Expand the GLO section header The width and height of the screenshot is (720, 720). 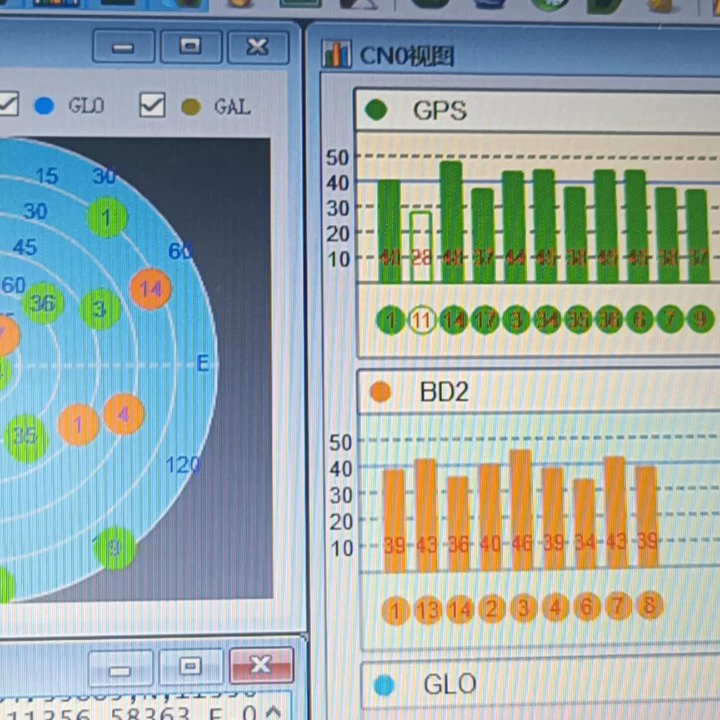coord(541,684)
